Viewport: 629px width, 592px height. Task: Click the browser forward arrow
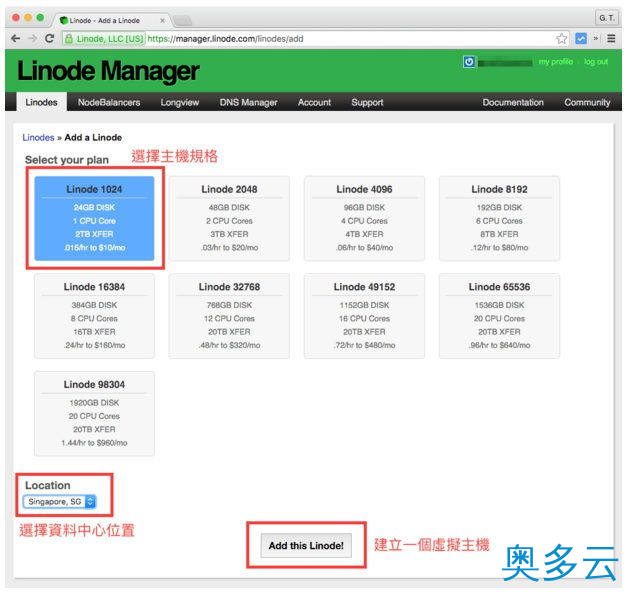click(x=32, y=39)
